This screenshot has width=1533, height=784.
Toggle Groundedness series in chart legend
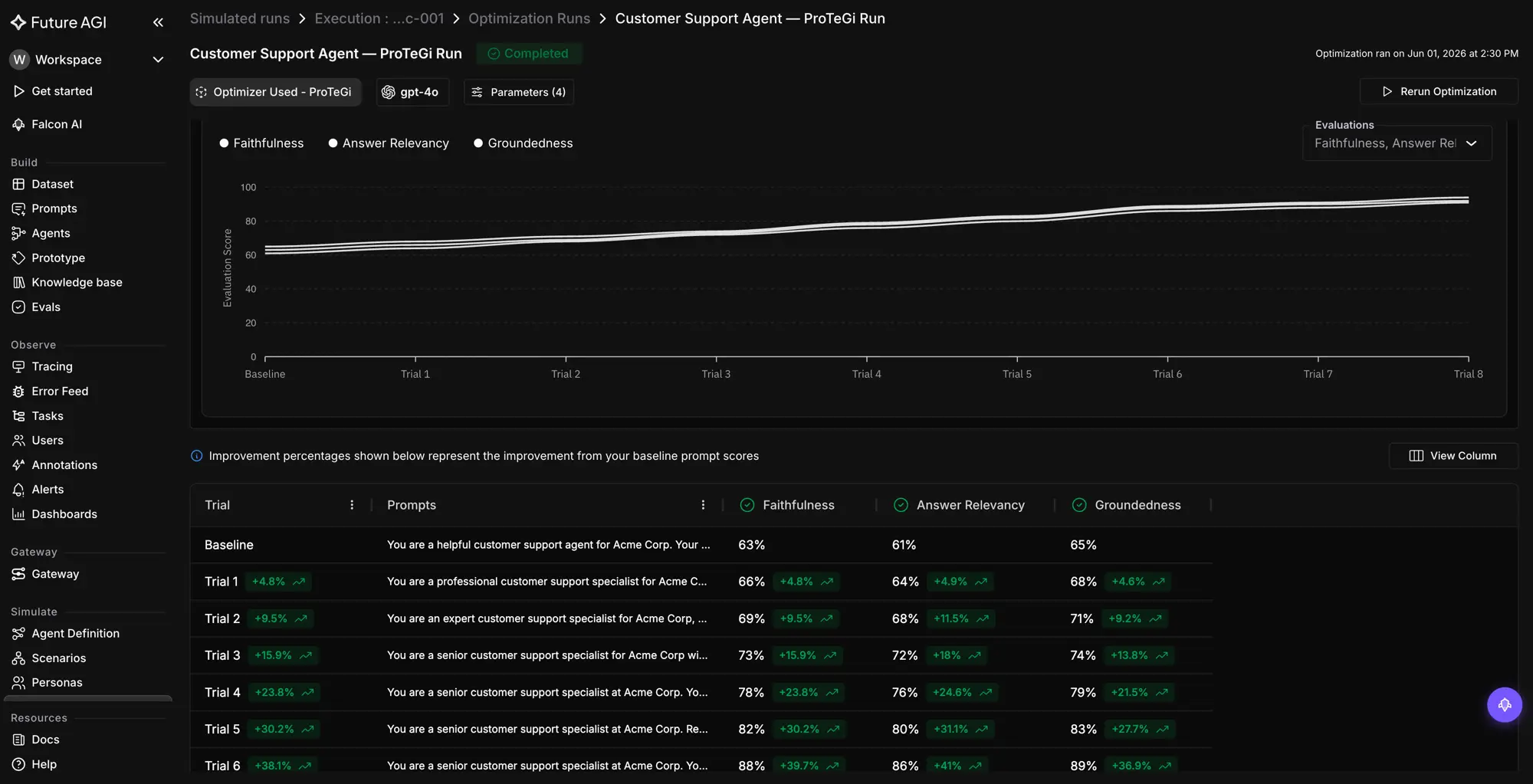pyautogui.click(x=524, y=143)
